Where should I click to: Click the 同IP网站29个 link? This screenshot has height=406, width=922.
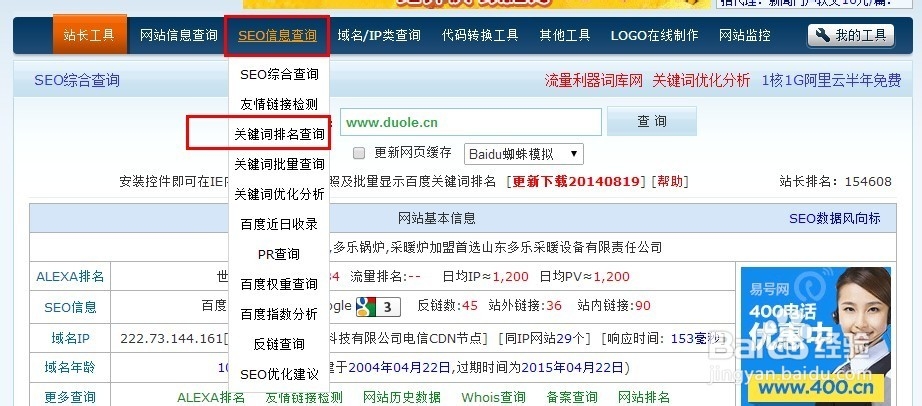(543, 338)
